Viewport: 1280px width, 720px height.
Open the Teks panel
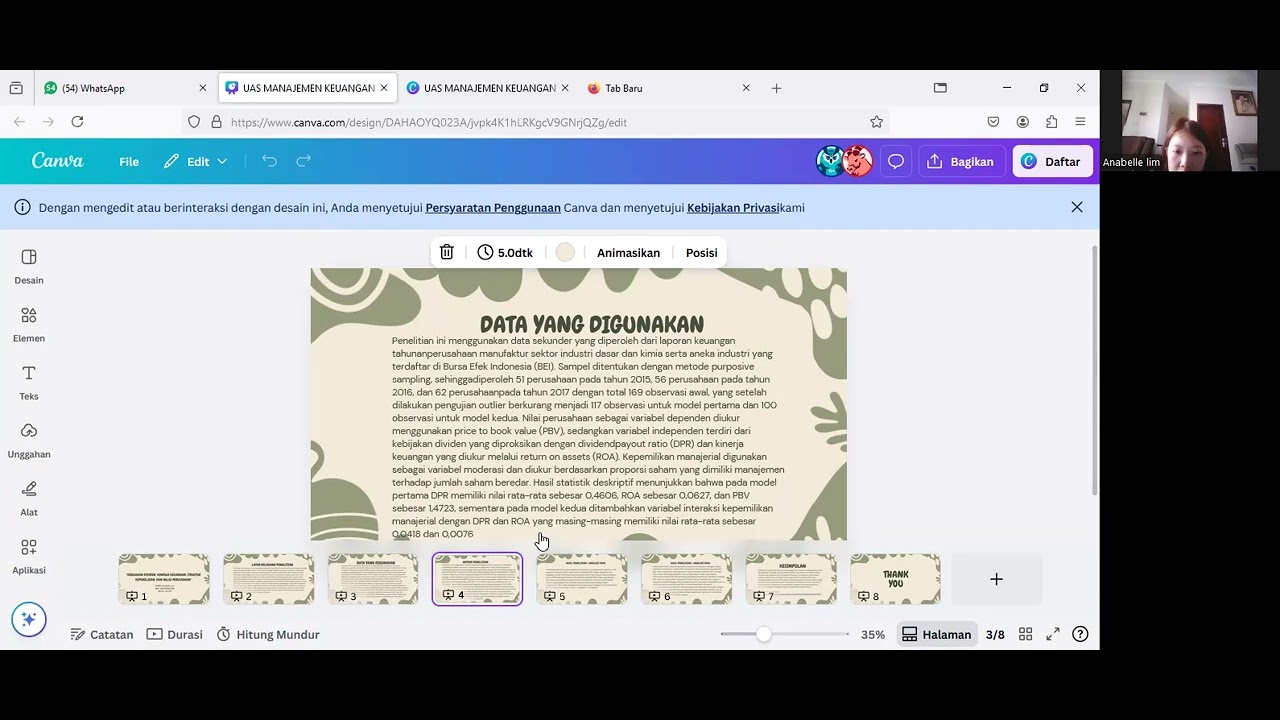(29, 383)
